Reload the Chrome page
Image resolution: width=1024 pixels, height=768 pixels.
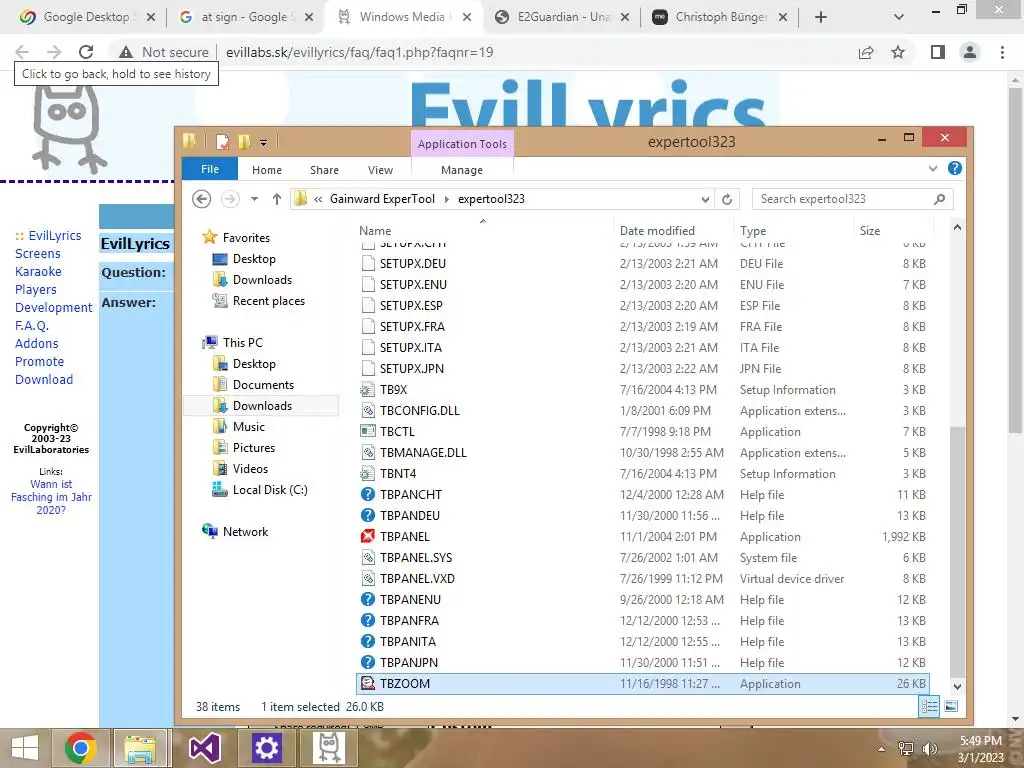(86, 52)
